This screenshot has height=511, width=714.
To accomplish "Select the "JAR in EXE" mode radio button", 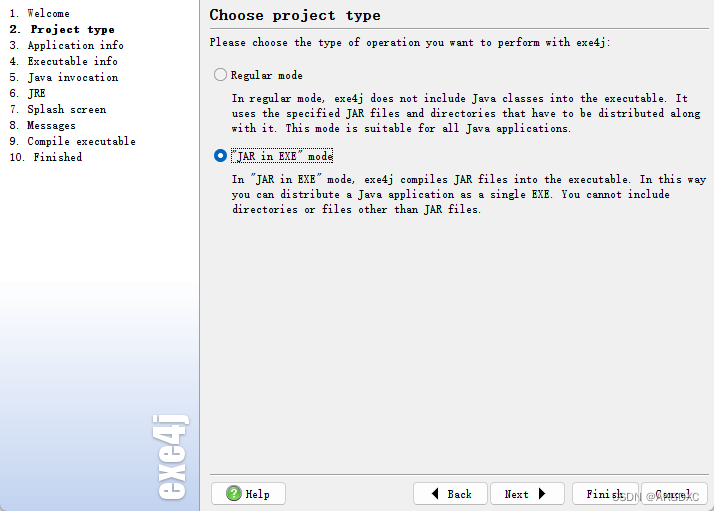I will (x=220, y=156).
